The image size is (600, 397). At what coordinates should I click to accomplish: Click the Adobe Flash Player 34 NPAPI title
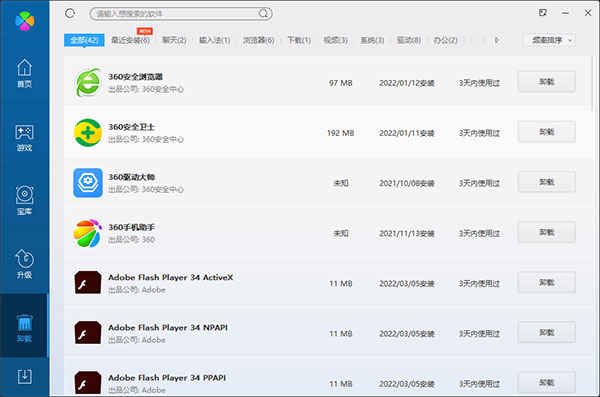pos(168,327)
